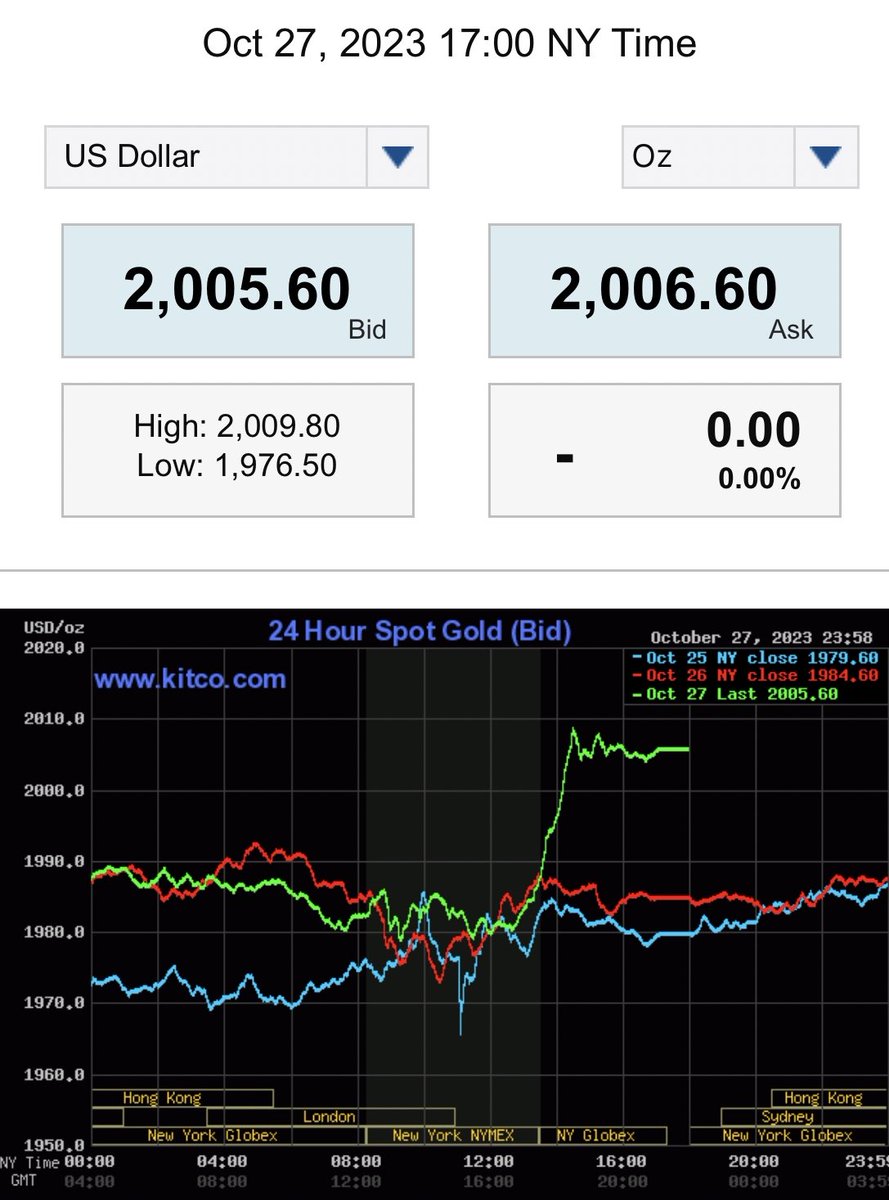Image resolution: width=889 pixels, height=1200 pixels.
Task: Select the 2,005.60 bid price box
Action: 238,291
